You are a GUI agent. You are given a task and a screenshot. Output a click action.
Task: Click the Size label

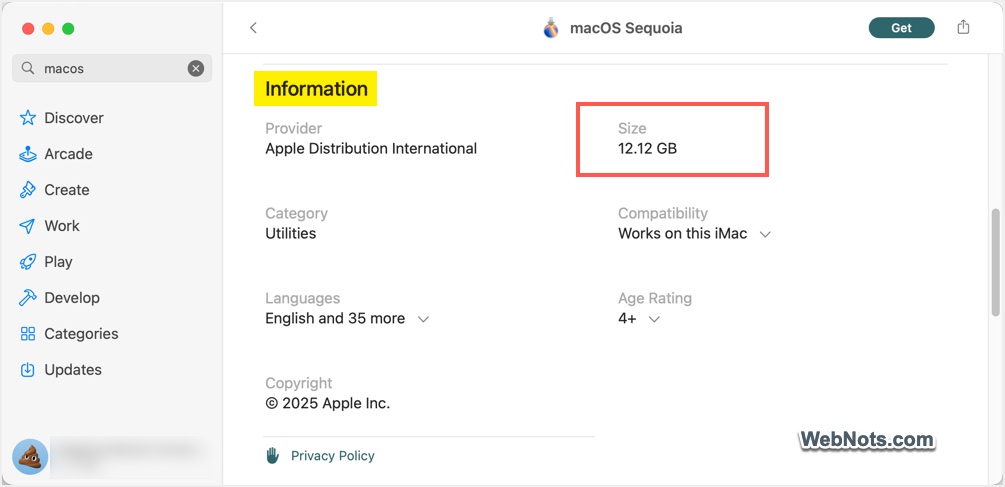(x=632, y=128)
